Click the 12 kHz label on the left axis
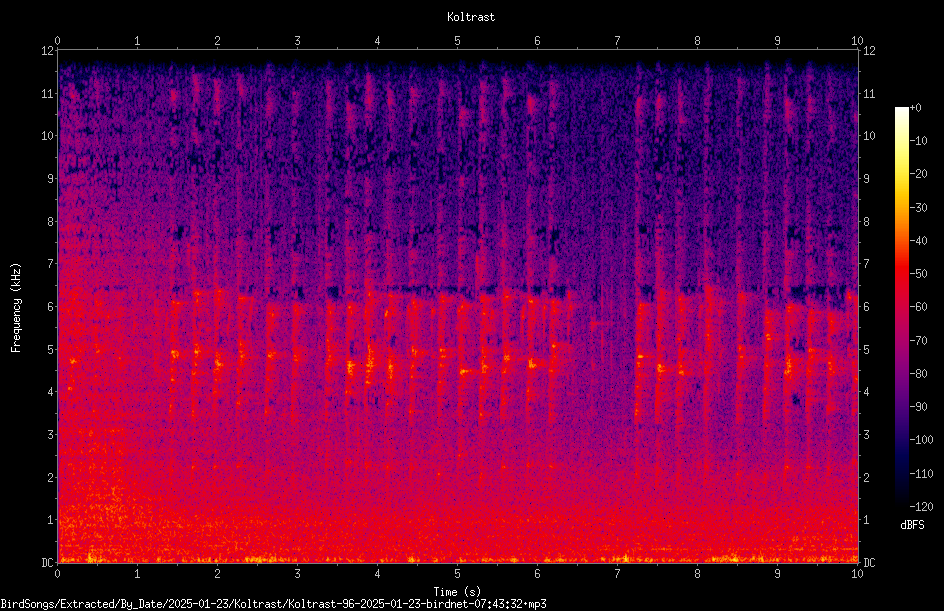This screenshot has height=611, width=944. [x=48, y=51]
